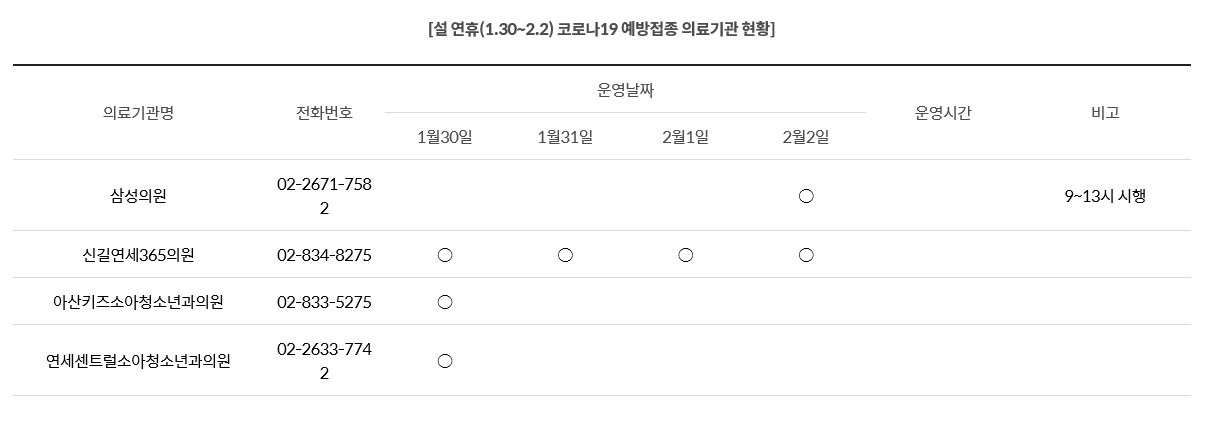The width and height of the screenshot is (1214, 421).
Task: Select the 1월31일 date header
Action: 565,137
